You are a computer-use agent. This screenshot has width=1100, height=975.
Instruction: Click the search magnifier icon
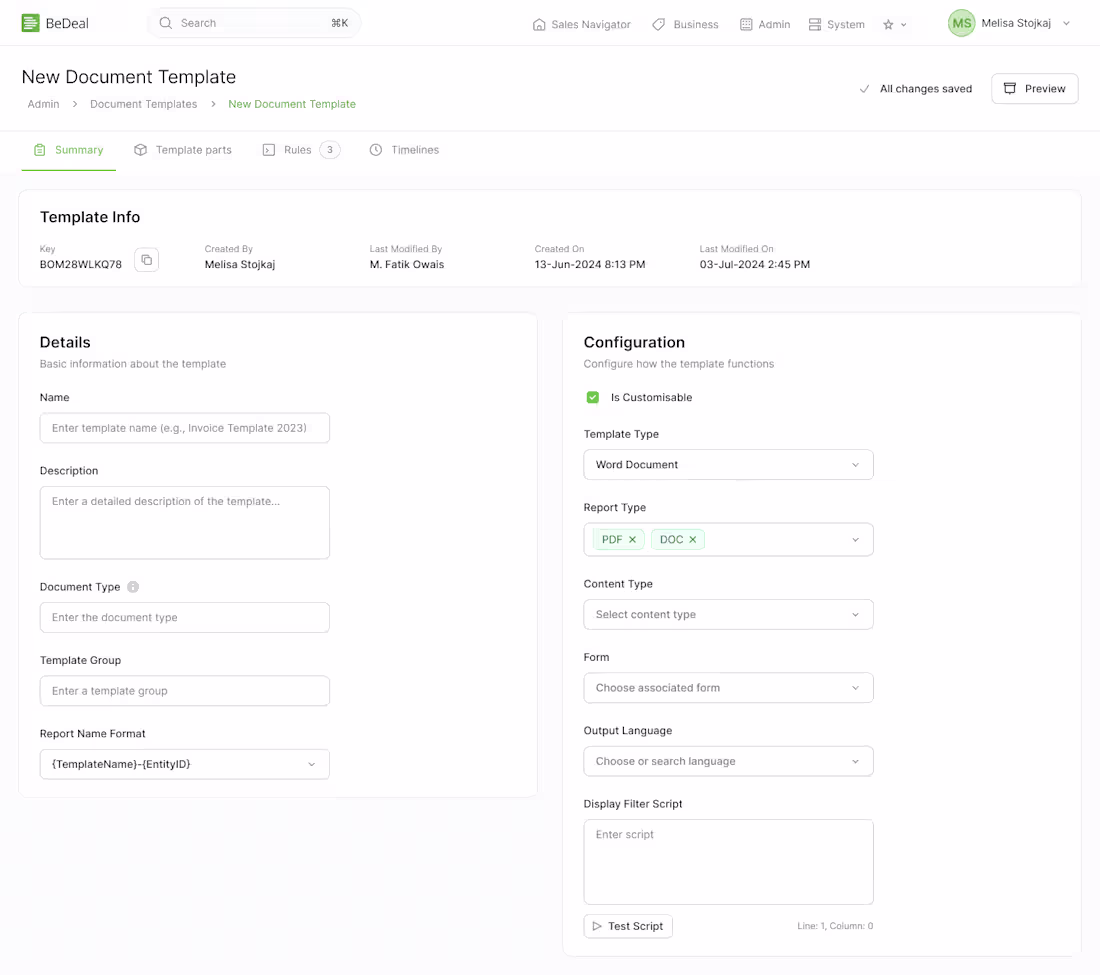[166, 23]
